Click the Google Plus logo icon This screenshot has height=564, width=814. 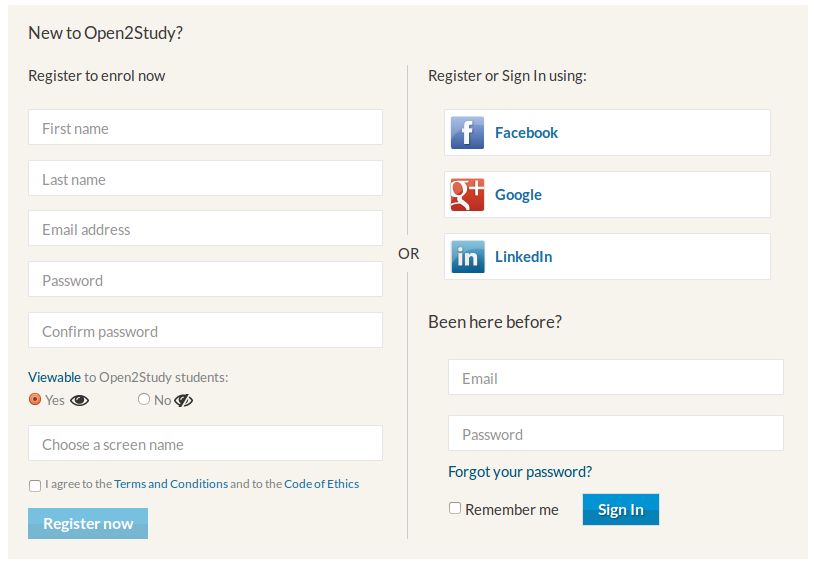[x=467, y=195]
